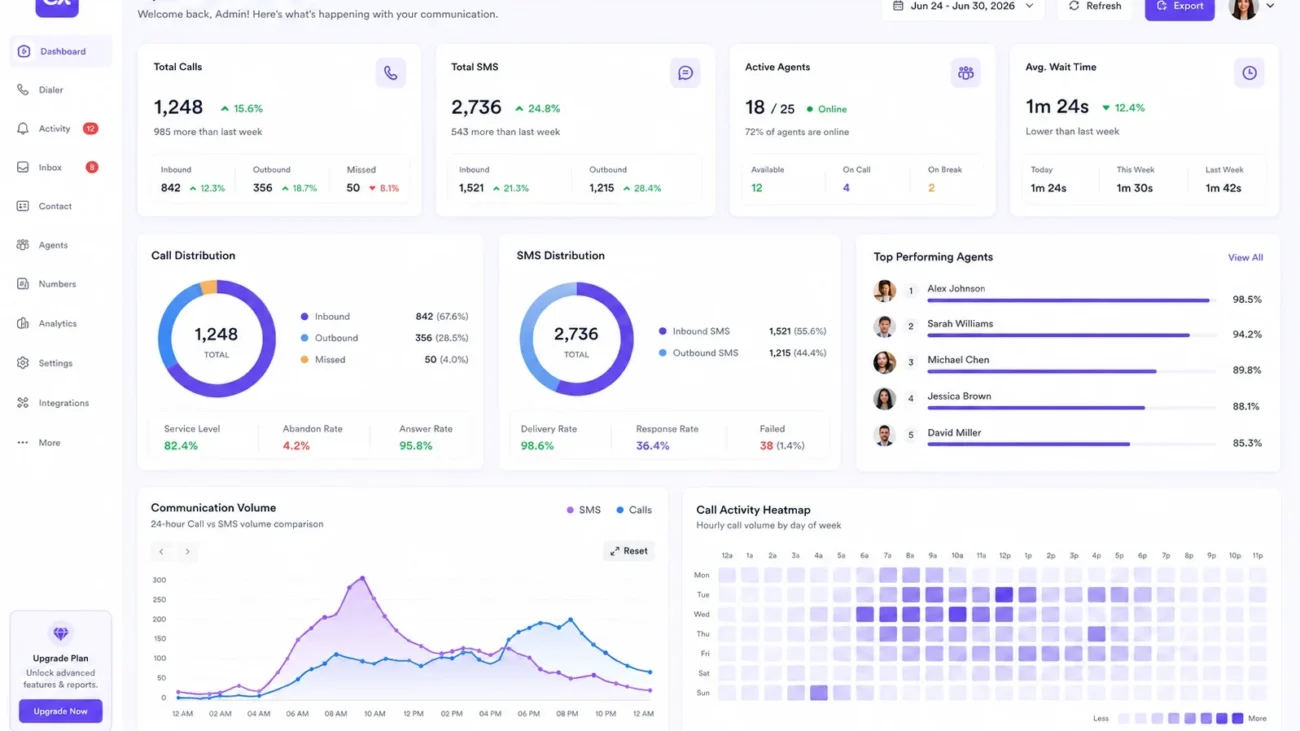Toggle Outbound SMS in SMS Distribution legend

(x=698, y=353)
